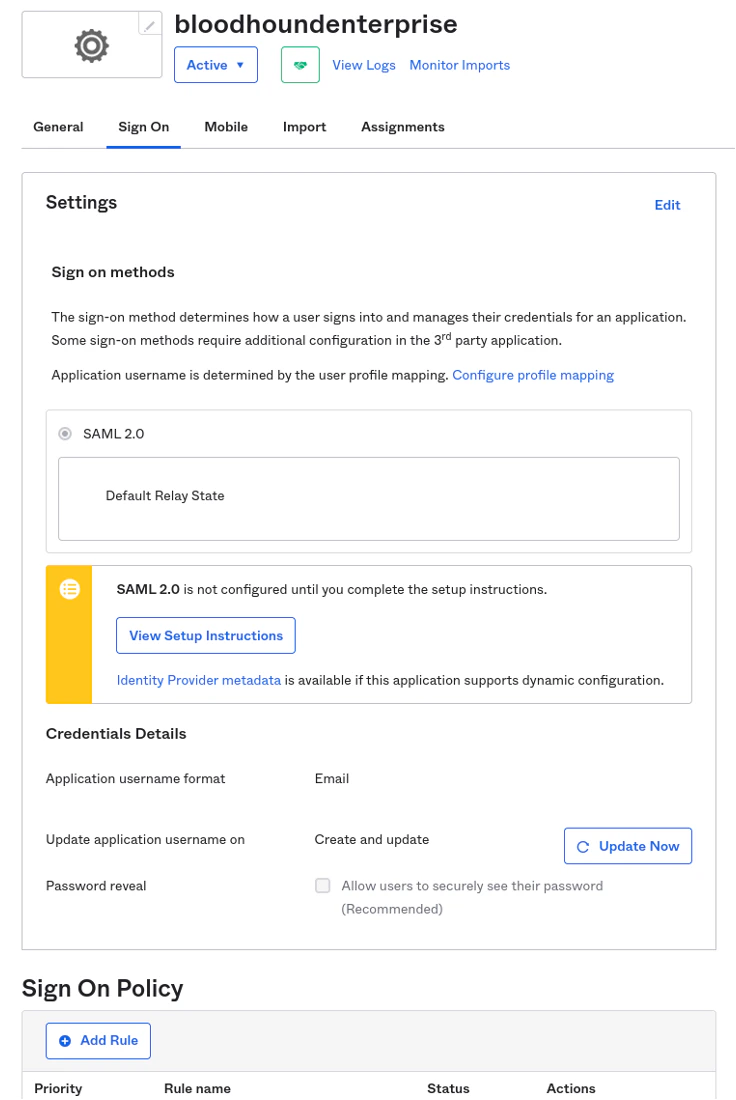The width and height of the screenshot is (736, 1100).
Task: Go to the Import tab
Action: [x=304, y=127]
